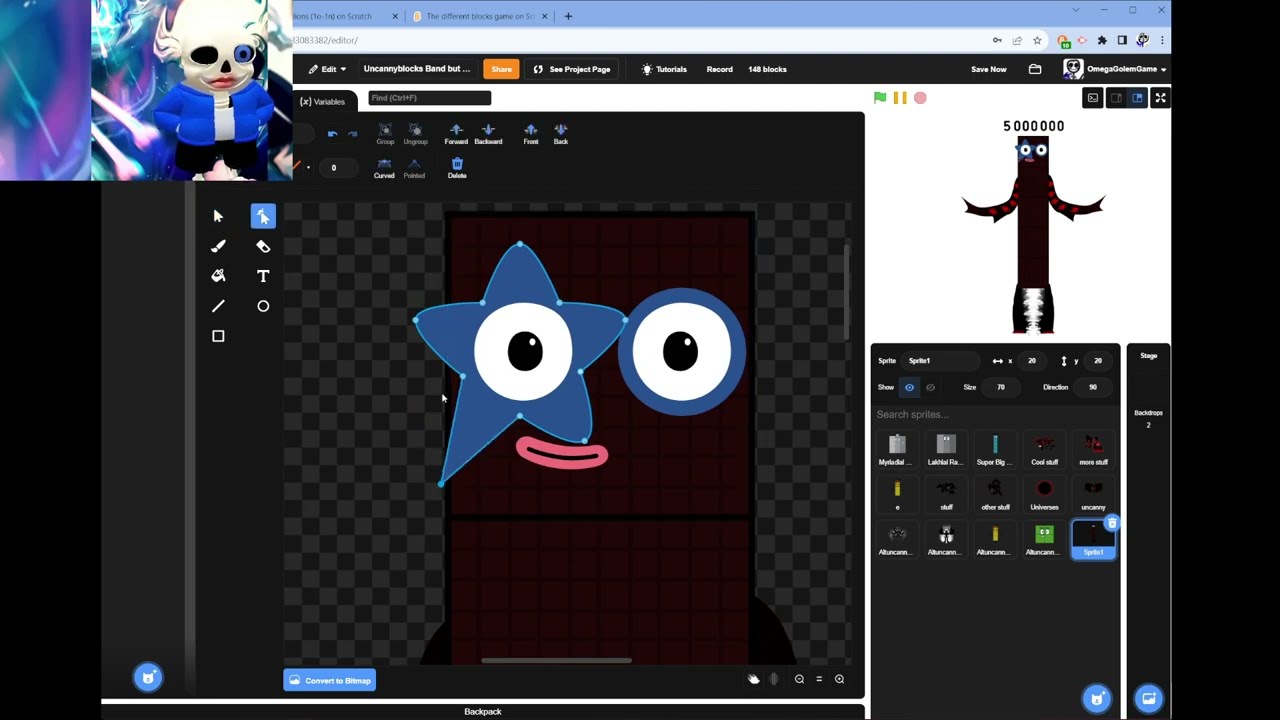Choose the Reshape tool
The image size is (1280, 720).
[263, 216]
